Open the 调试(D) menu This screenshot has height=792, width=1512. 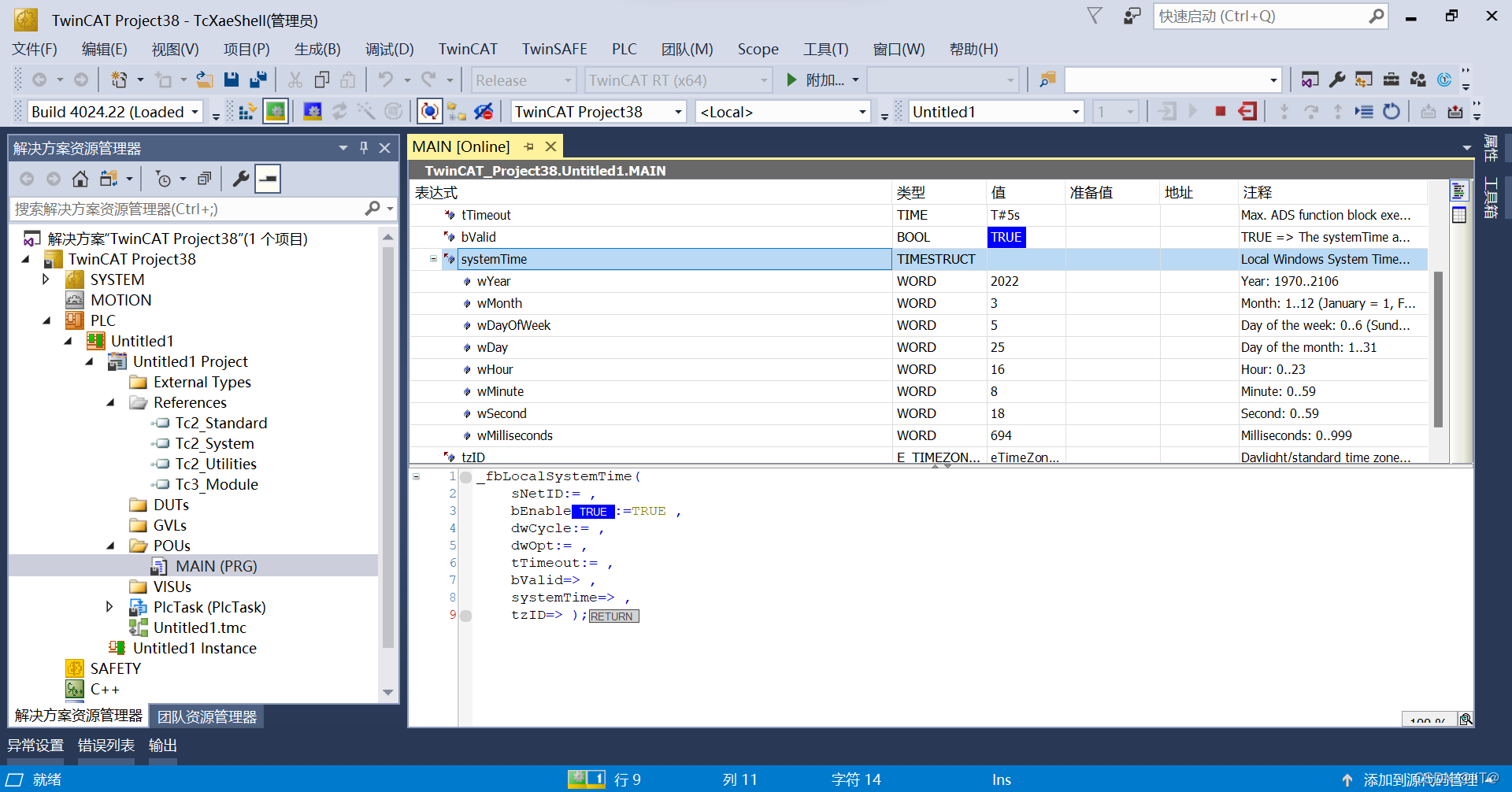click(x=389, y=49)
